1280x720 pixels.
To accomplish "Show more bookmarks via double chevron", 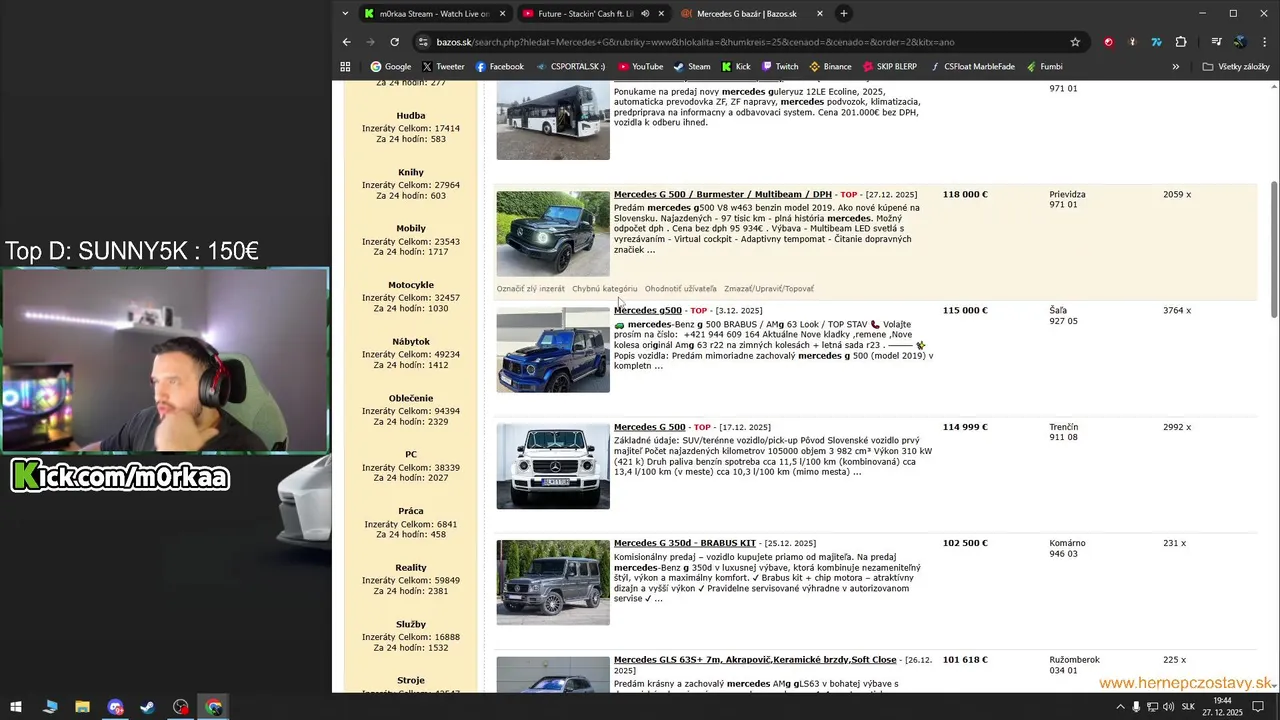I will (1175, 67).
